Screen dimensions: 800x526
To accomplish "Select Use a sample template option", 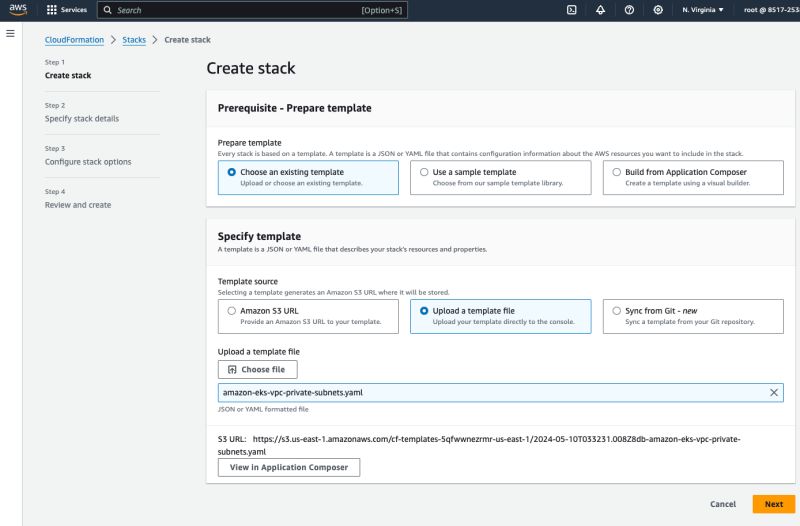I will coord(501,178).
